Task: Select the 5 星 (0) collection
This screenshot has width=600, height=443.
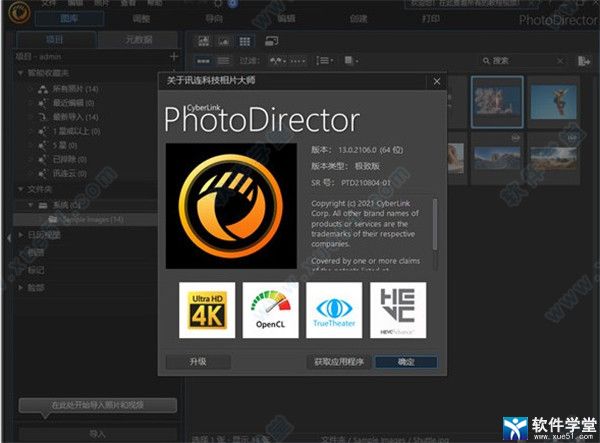Action: pos(65,145)
